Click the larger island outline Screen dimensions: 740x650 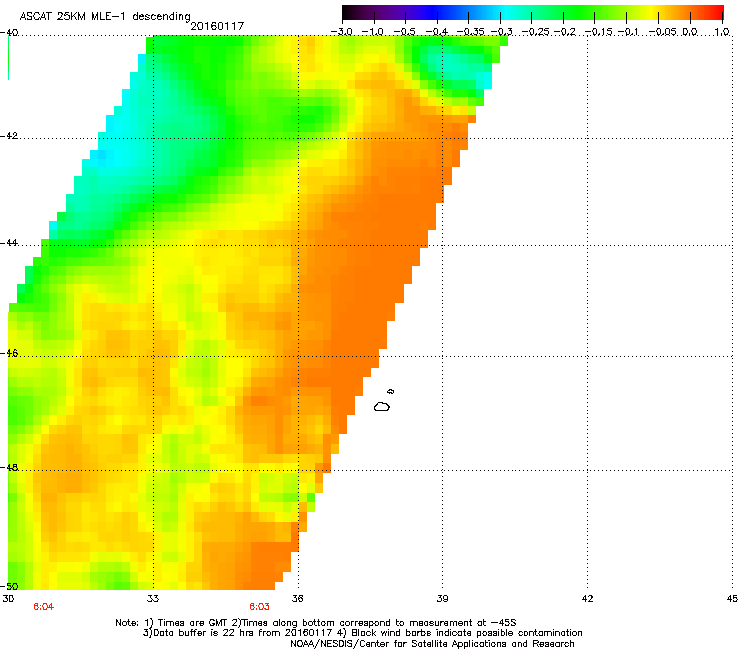point(382,406)
